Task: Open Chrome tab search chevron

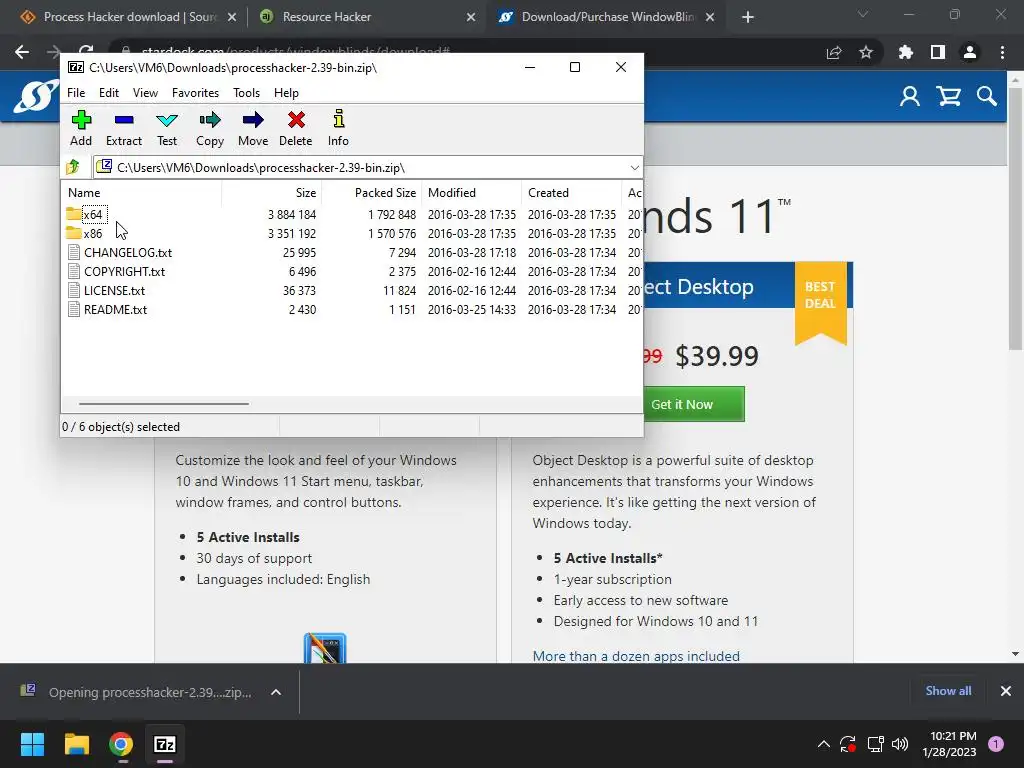Action: [x=863, y=14]
